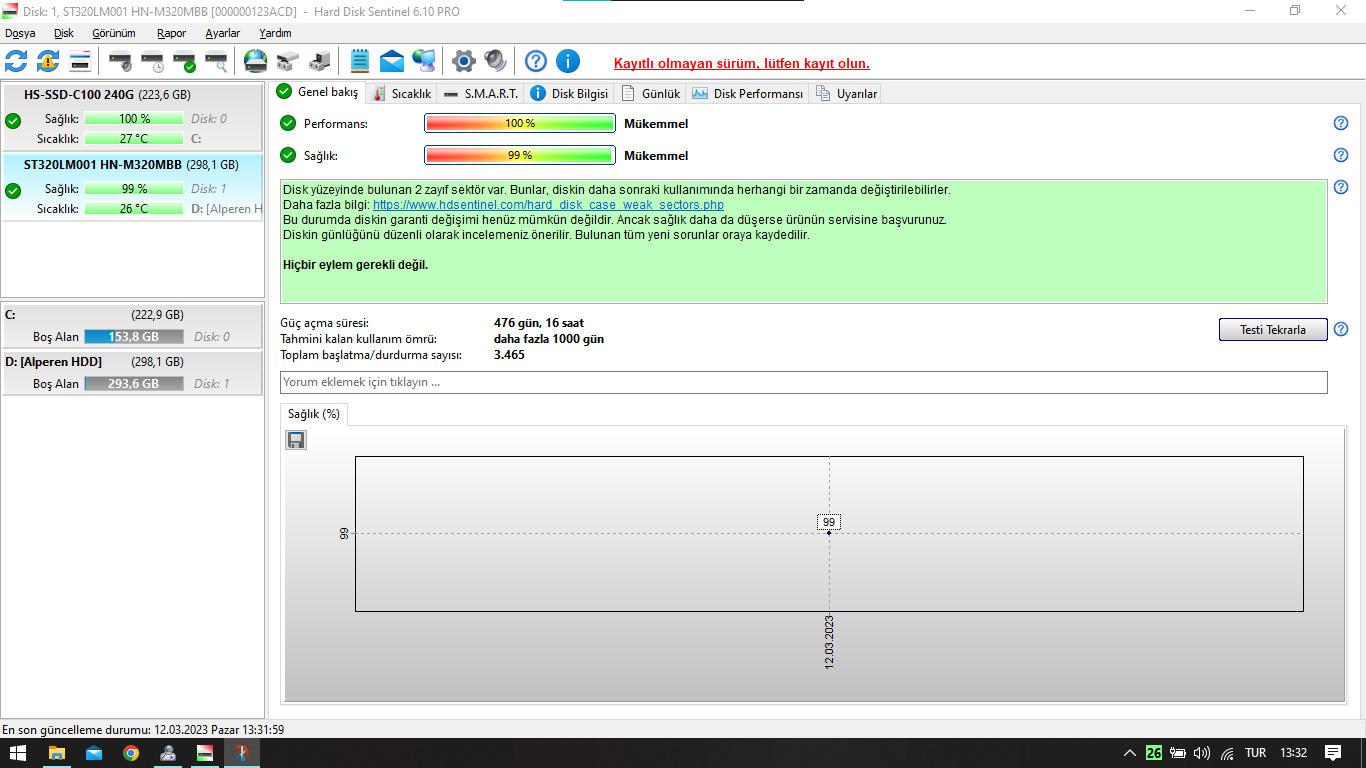Image resolution: width=1366 pixels, height=768 pixels.
Task: Select the ST320LM001 HN-M320MBB disk
Action: coord(132,186)
